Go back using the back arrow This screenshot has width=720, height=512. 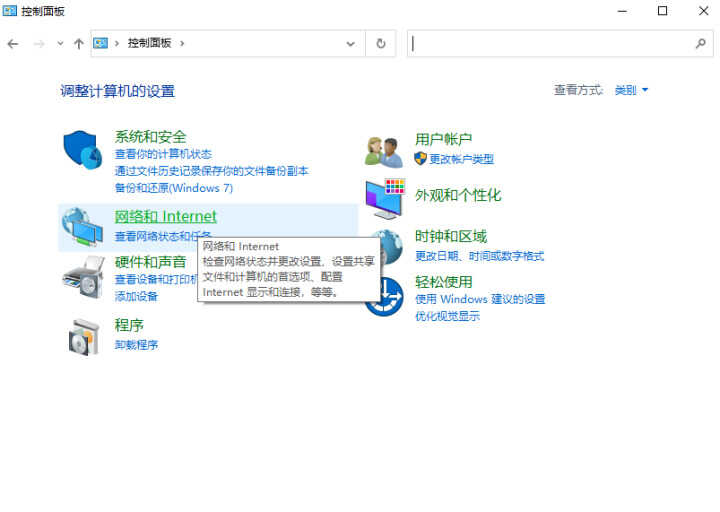pyautogui.click(x=13, y=44)
